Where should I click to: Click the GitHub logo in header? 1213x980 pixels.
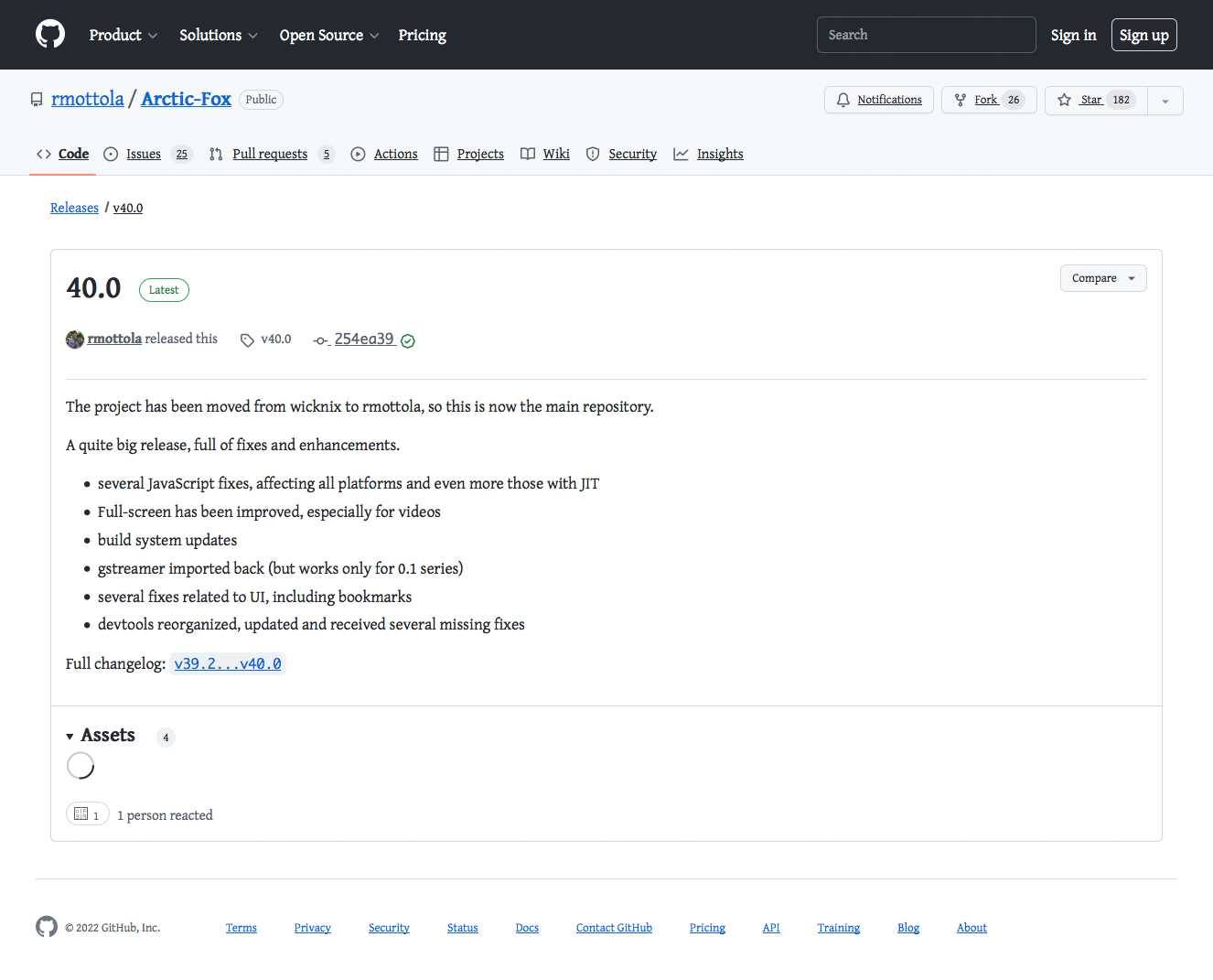50,35
